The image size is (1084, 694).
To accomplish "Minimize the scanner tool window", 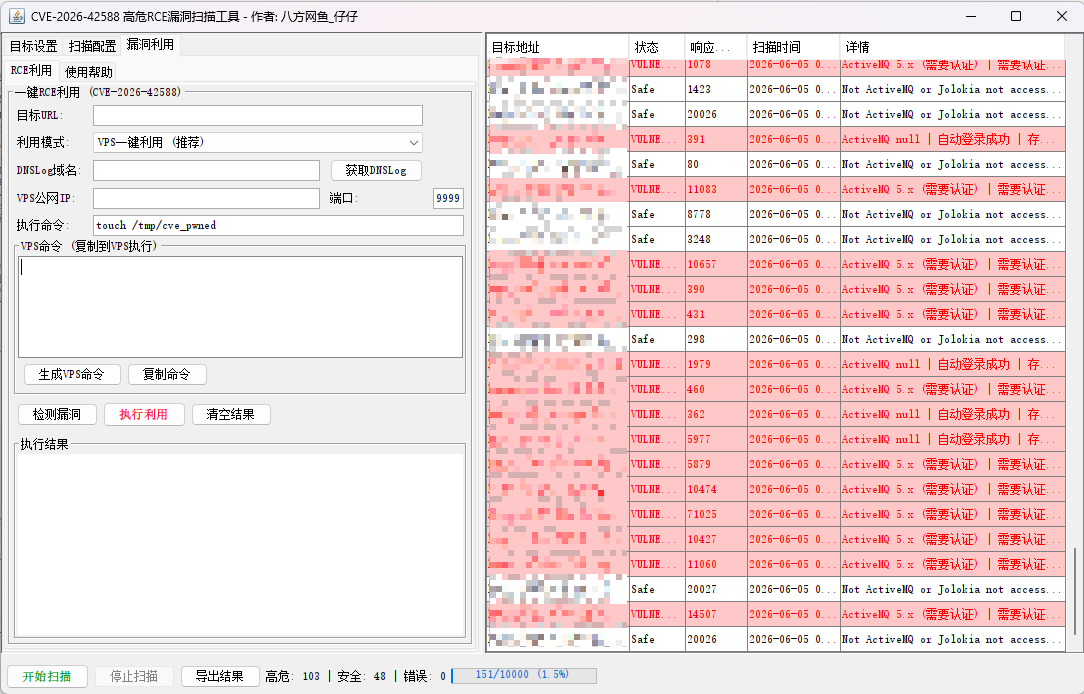I will point(971,16).
